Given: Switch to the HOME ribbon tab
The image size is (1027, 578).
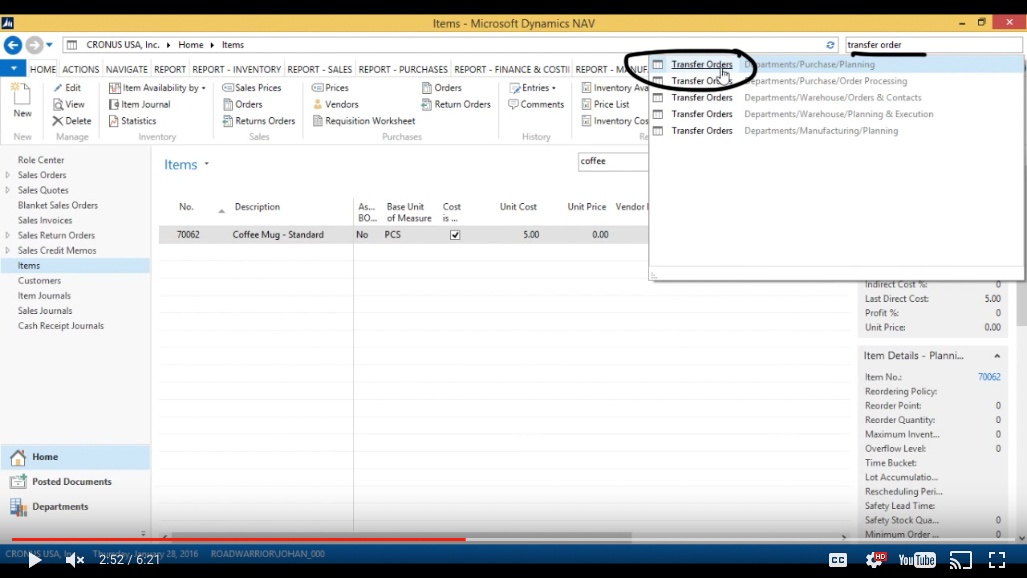Looking at the screenshot, I should click(x=43, y=69).
